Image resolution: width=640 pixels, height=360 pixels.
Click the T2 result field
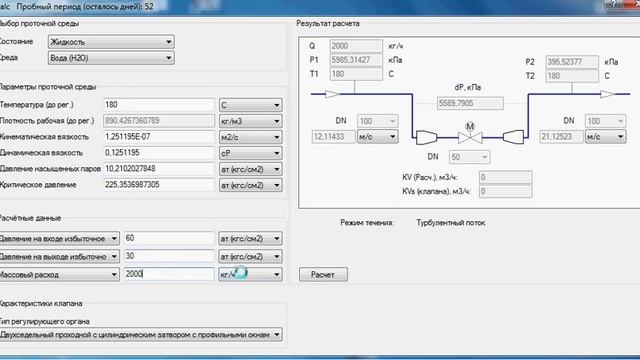coord(572,76)
